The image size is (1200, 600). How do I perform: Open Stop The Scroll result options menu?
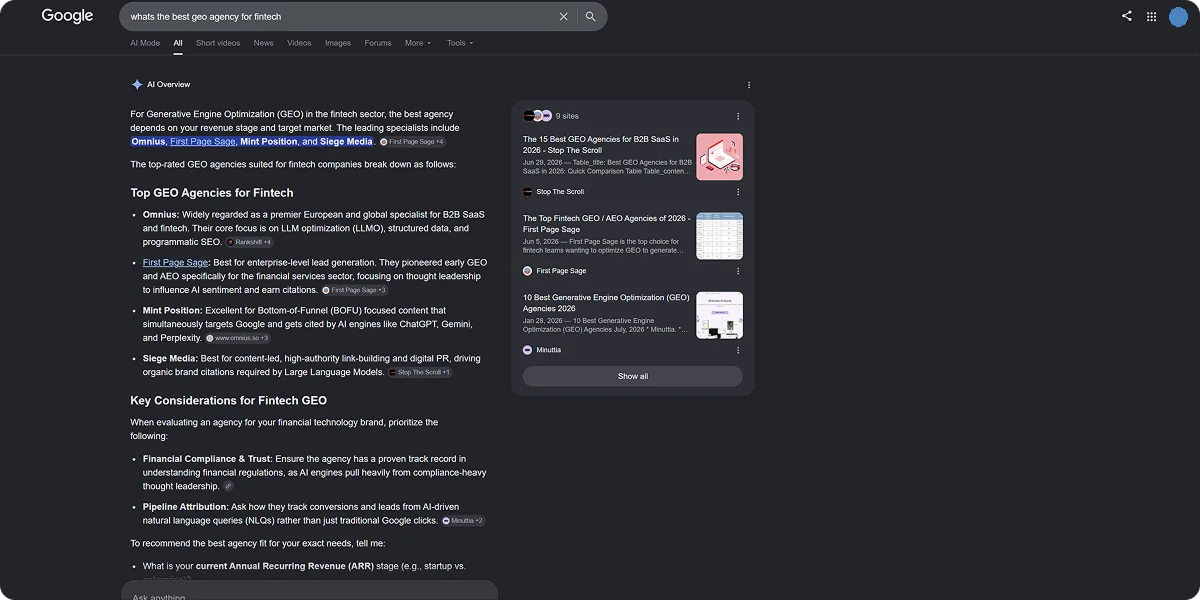click(738, 192)
